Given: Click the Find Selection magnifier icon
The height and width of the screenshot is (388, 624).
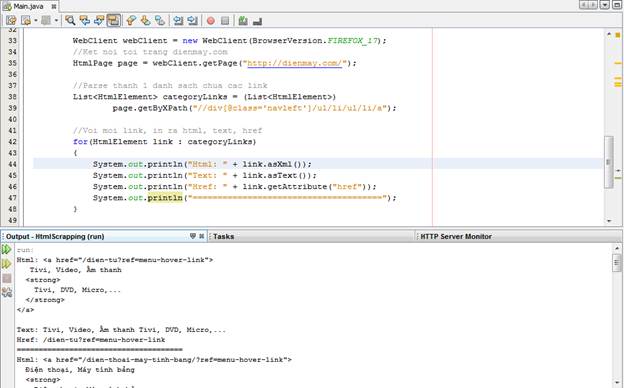Looking at the screenshot, I should click(70, 20).
